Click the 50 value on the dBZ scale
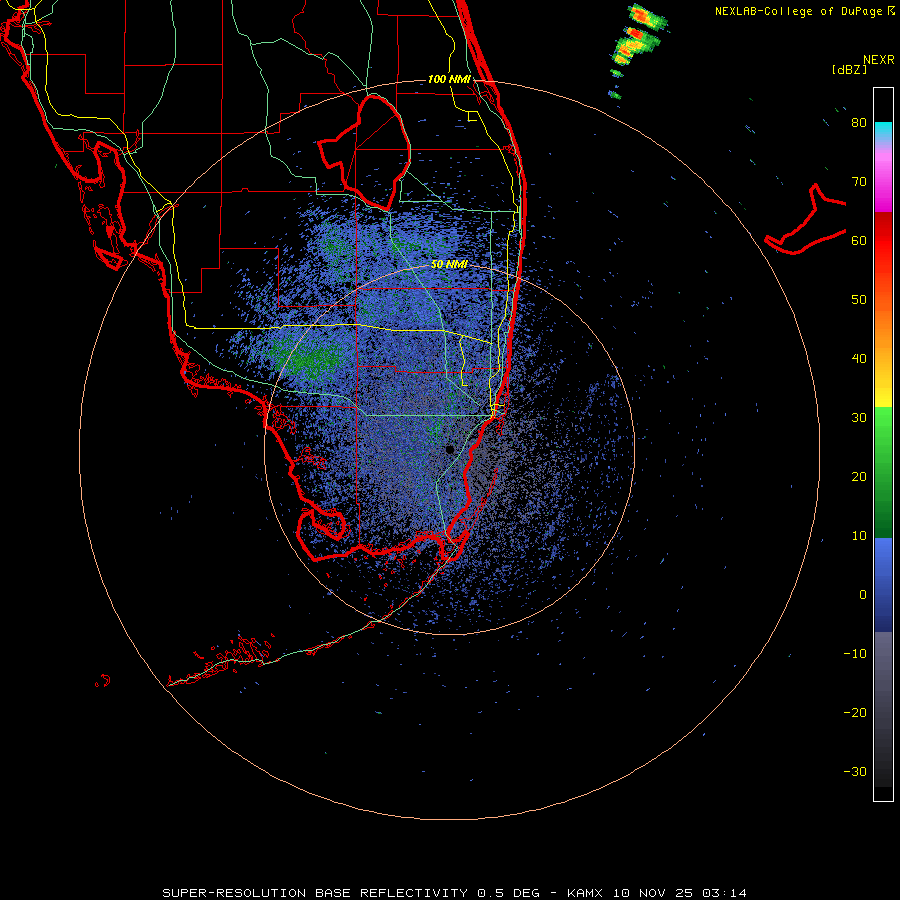The image size is (900, 900). coord(859,300)
